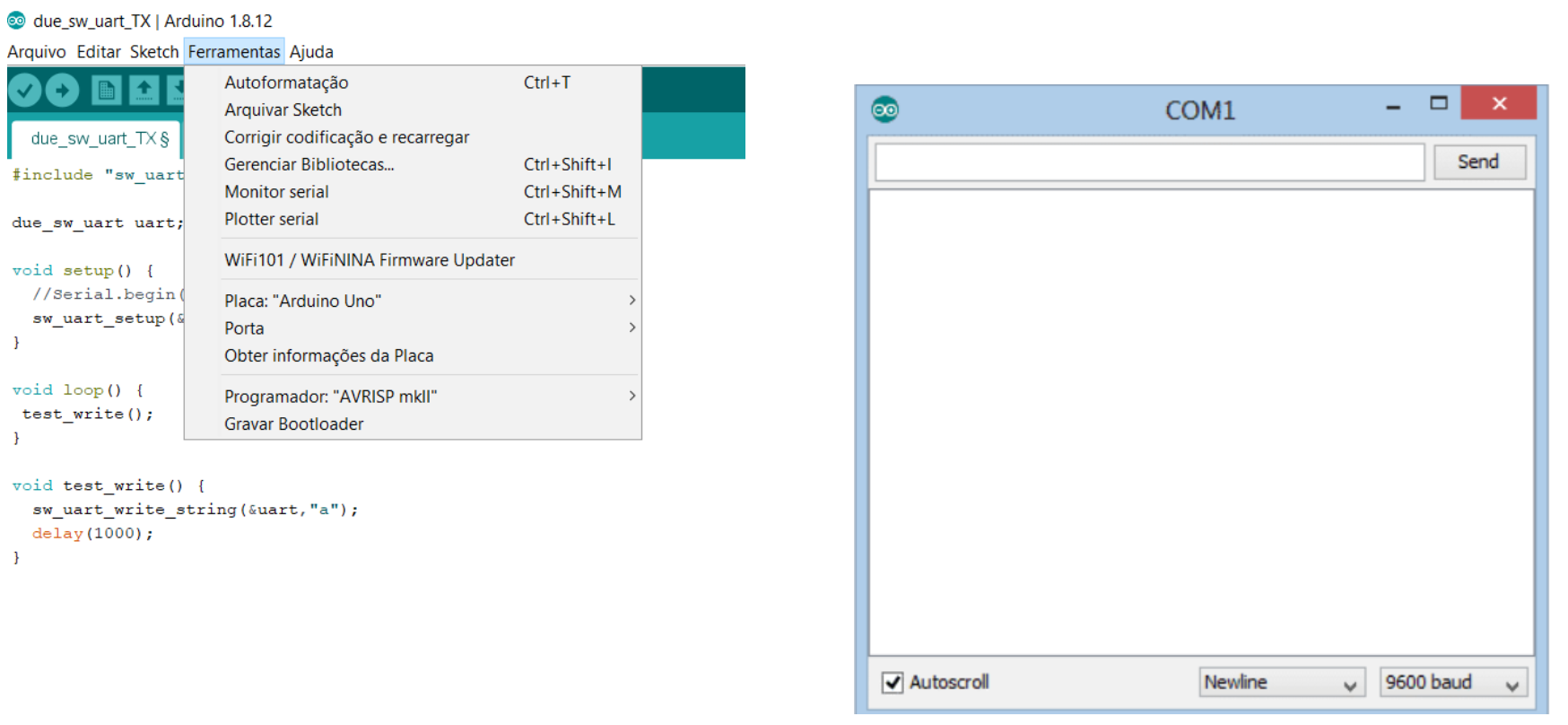Open the Newline line ending dropdown
The image size is (1568, 725).
[1281, 683]
